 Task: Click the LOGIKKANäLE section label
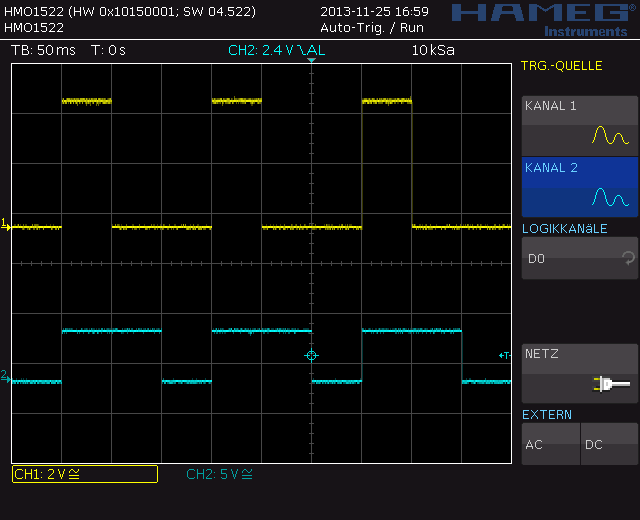pos(564,229)
